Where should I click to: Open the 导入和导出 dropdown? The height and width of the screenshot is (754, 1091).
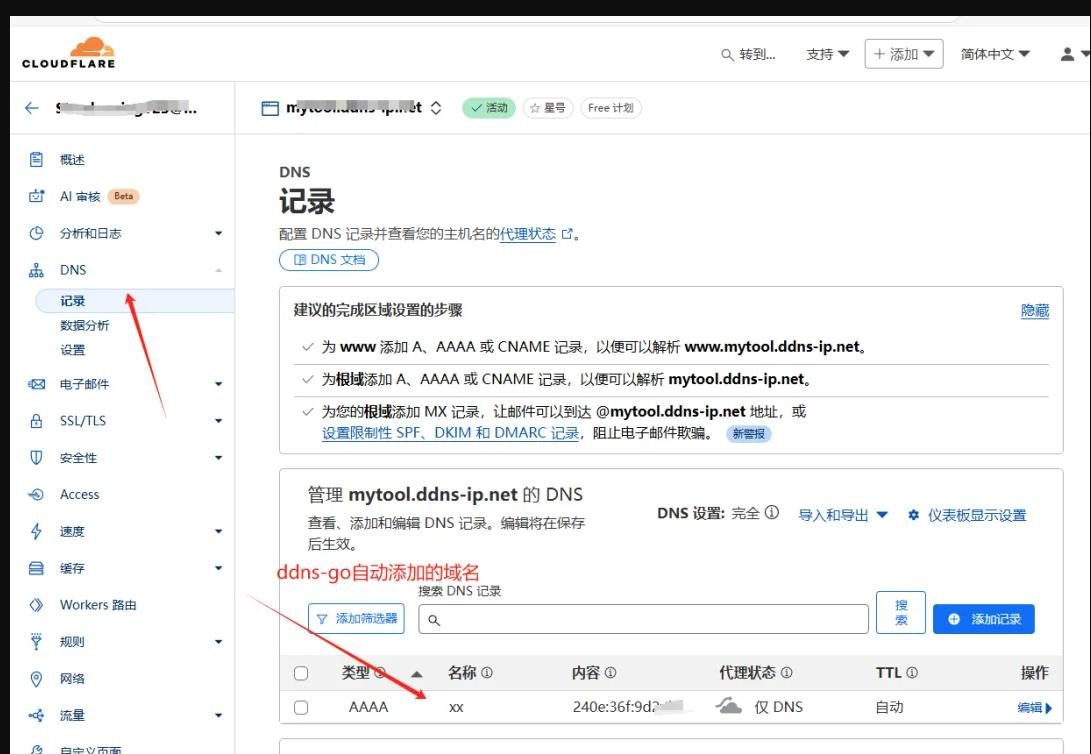(843, 515)
